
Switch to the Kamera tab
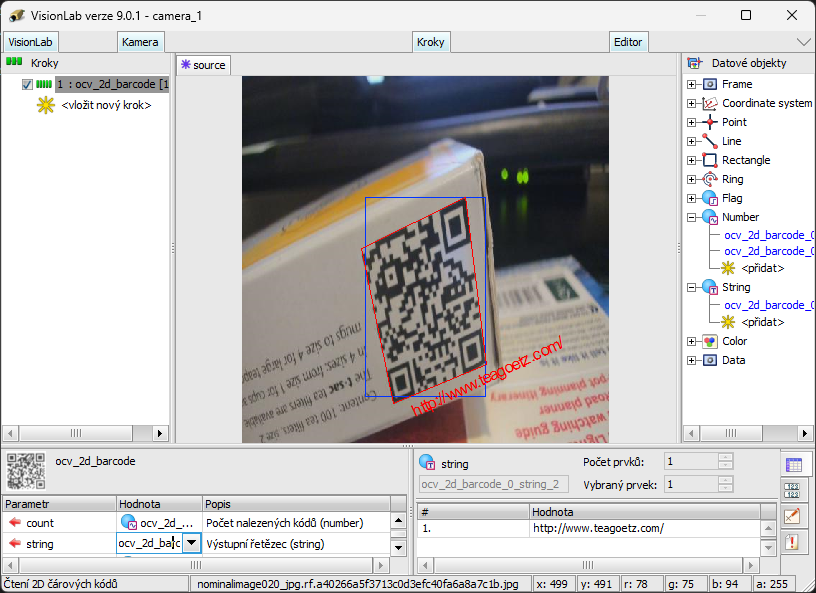click(140, 42)
